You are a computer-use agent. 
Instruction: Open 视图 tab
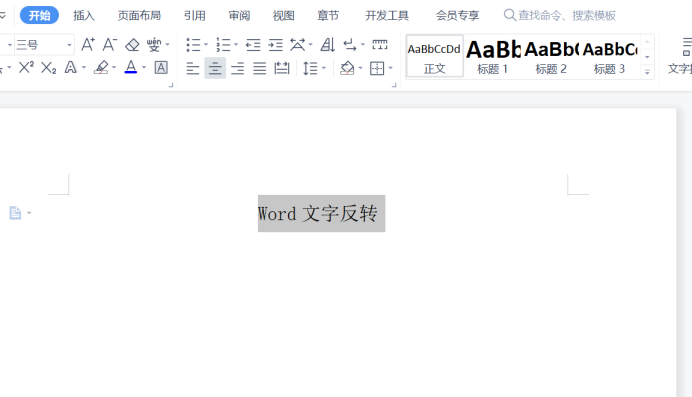(284, 15)
